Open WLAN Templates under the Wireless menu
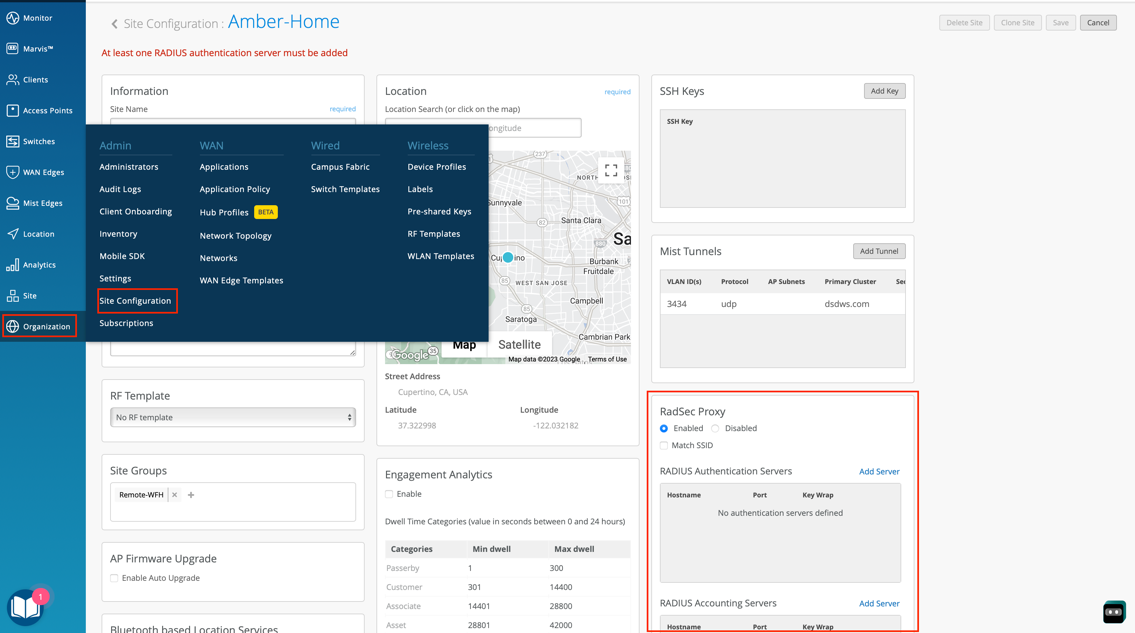Image resolution: width=1135 pixels, height=633 pixels. 440,256
